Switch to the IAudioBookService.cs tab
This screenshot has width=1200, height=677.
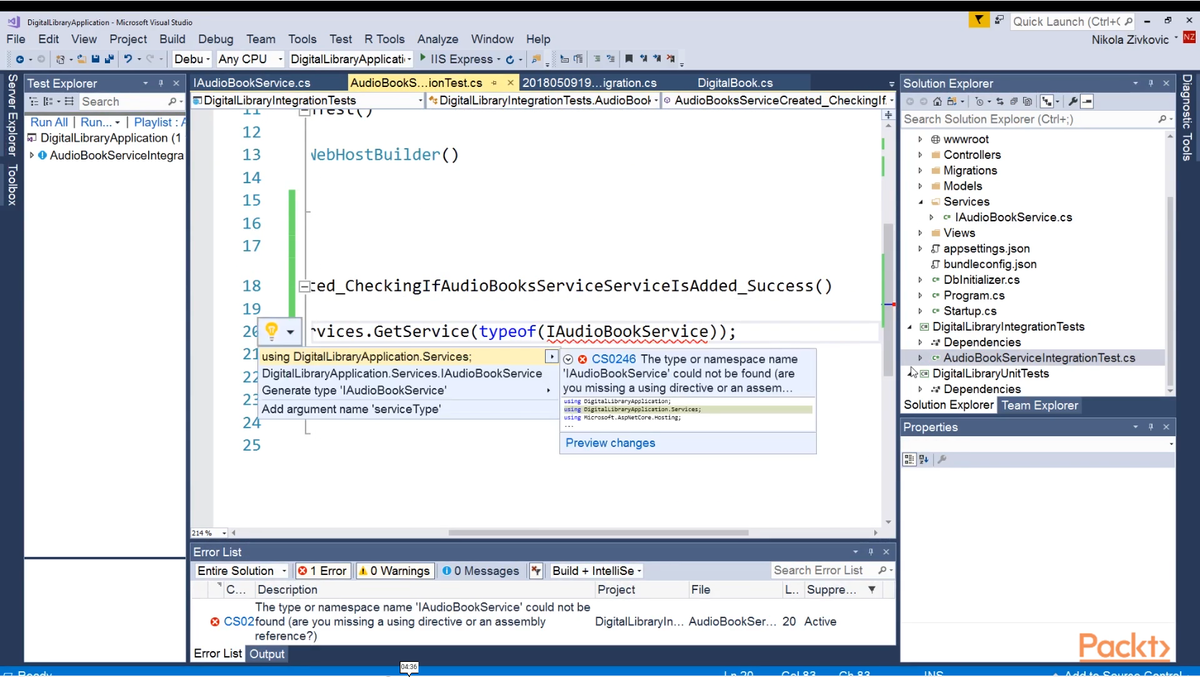tap(252, 83)
